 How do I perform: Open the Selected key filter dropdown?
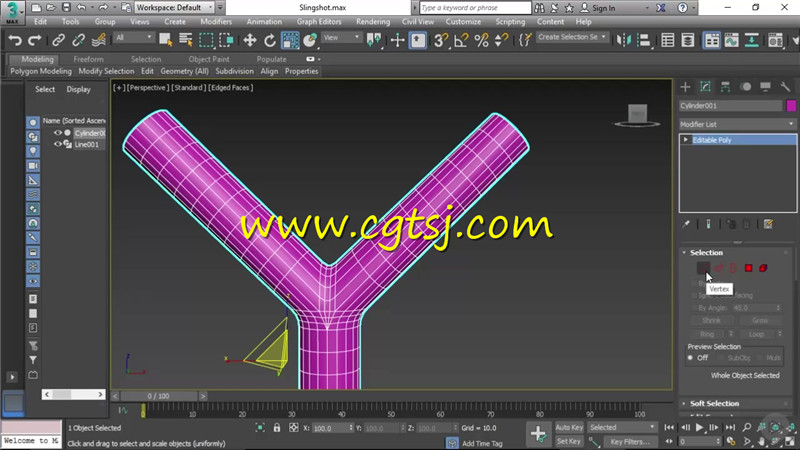coord(622,427)
